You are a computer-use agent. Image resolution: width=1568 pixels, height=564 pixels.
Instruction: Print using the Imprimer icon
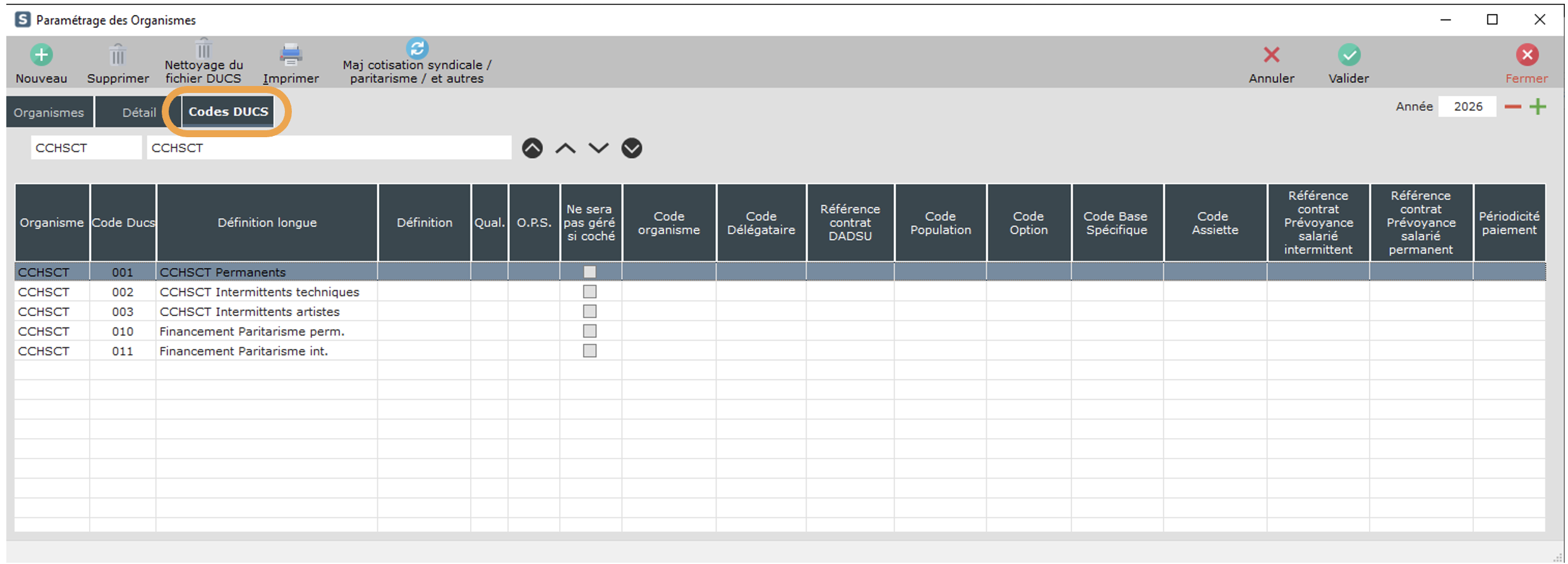pyautogui.click(x=291, y=56)
